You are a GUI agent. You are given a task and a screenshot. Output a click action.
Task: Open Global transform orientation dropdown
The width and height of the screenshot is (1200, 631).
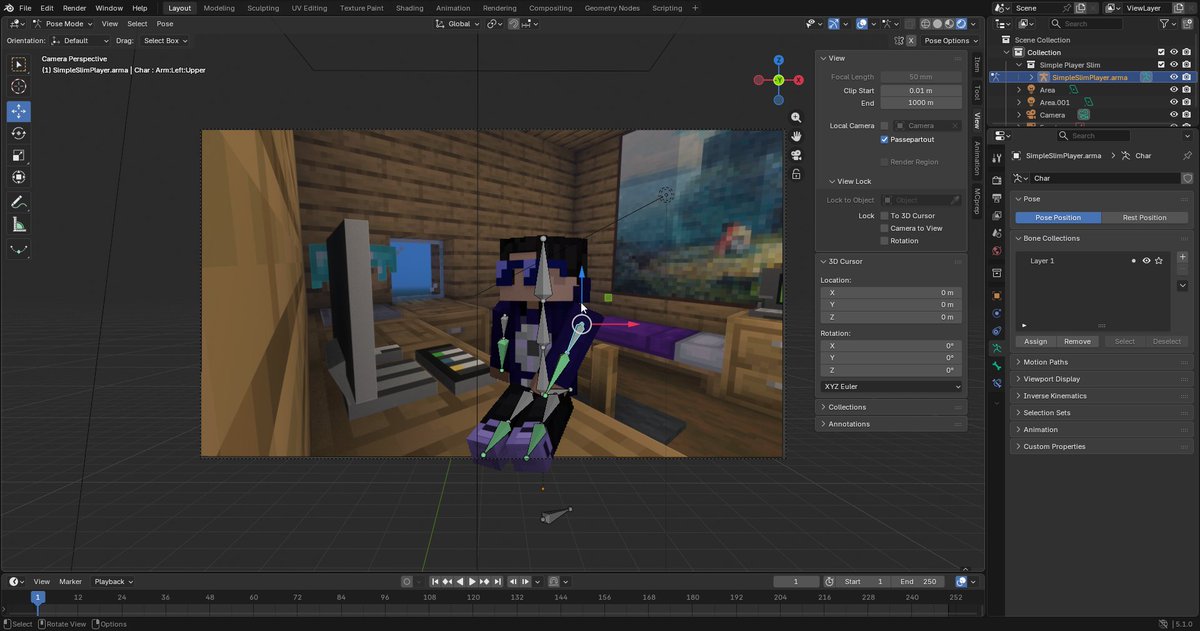[457, 23]
